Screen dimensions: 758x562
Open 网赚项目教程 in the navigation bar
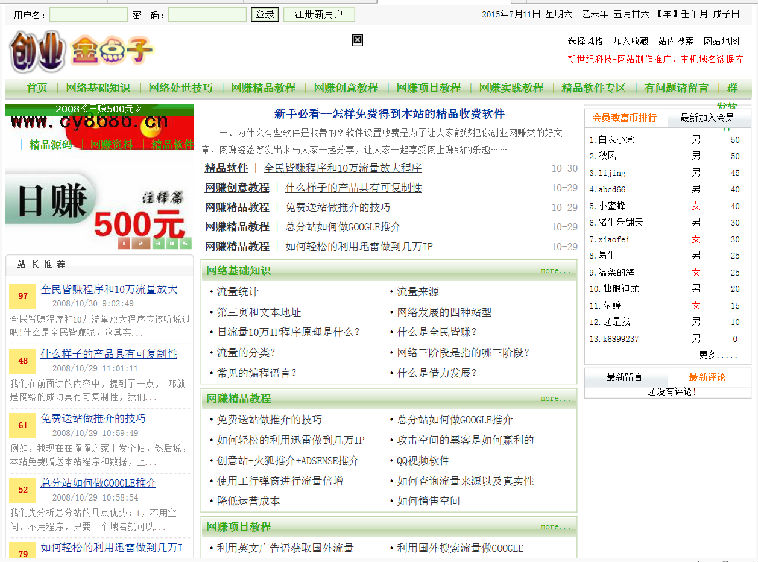click(x=429, y=88)
